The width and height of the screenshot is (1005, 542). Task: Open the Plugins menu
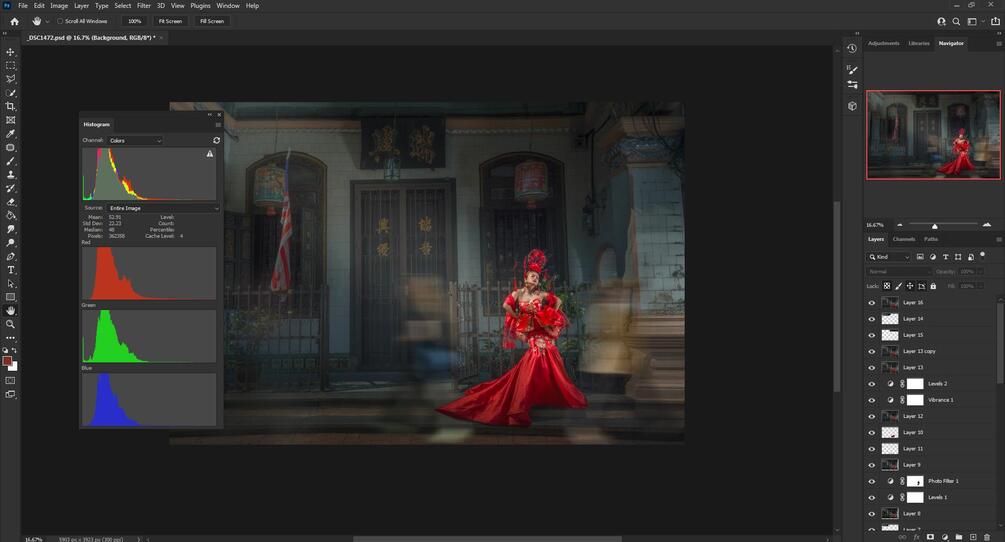tap(200, 6)
